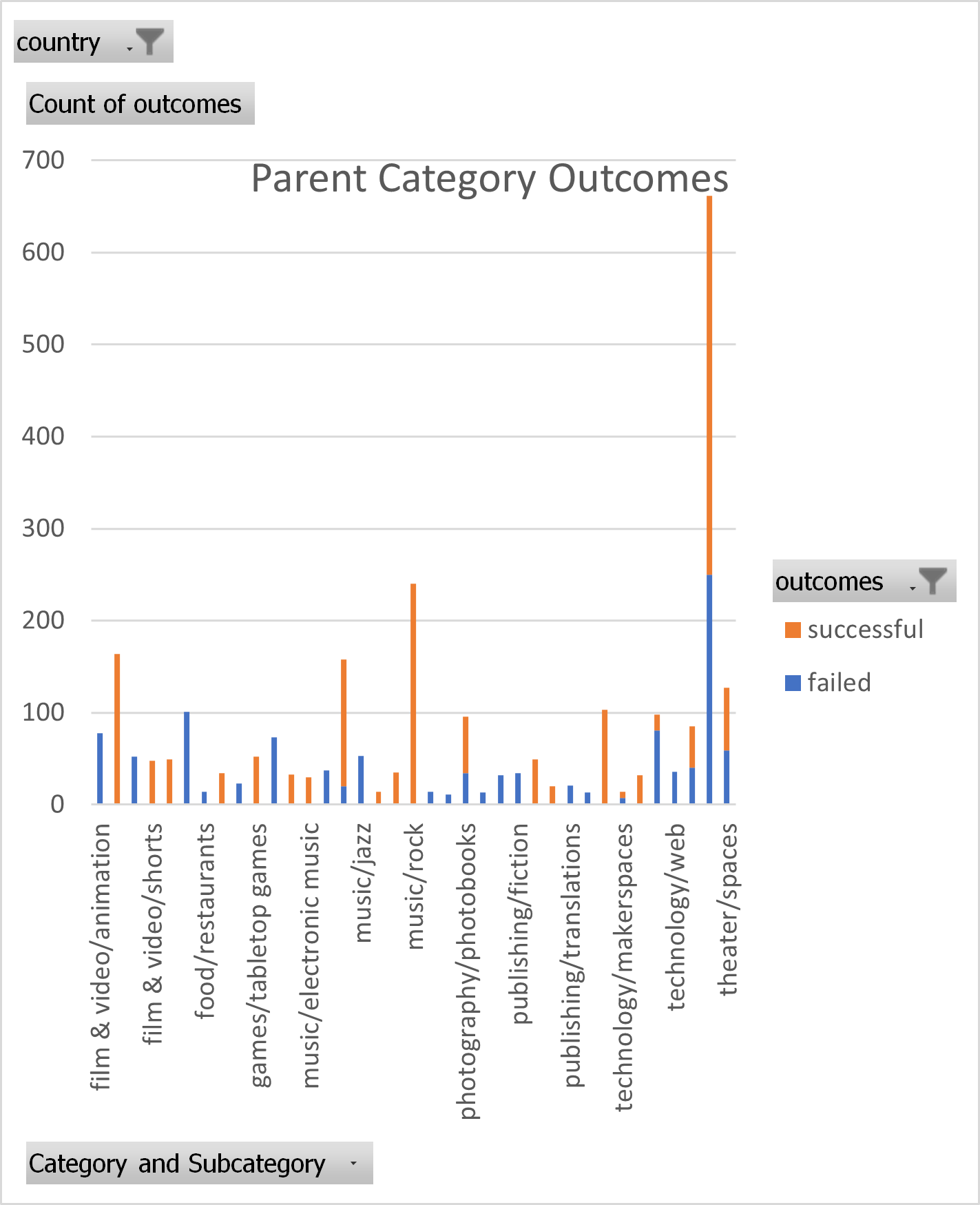Open the outcomes field dropdown arrow
Screen dimensions: 980x1205
[x=911, y=589]
